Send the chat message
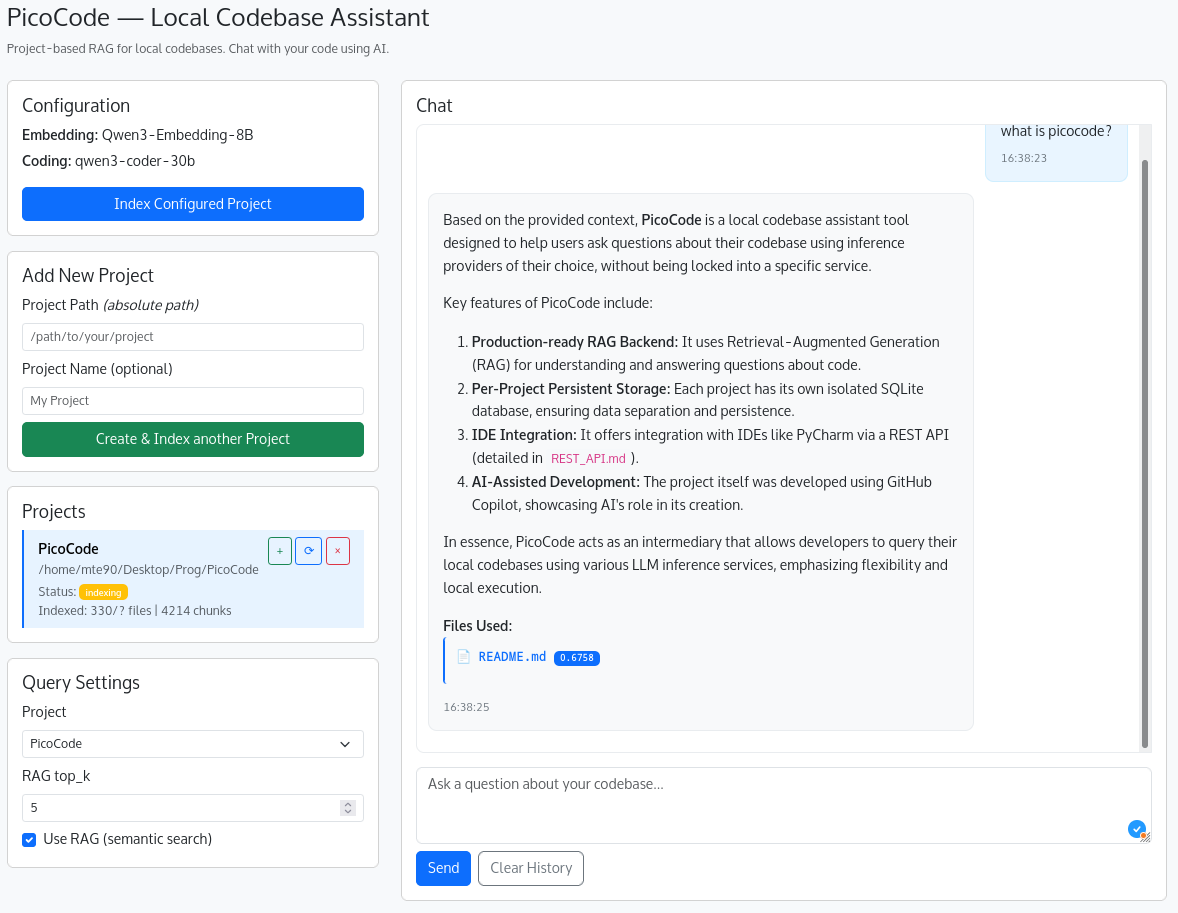 click(x=443, y=868)
